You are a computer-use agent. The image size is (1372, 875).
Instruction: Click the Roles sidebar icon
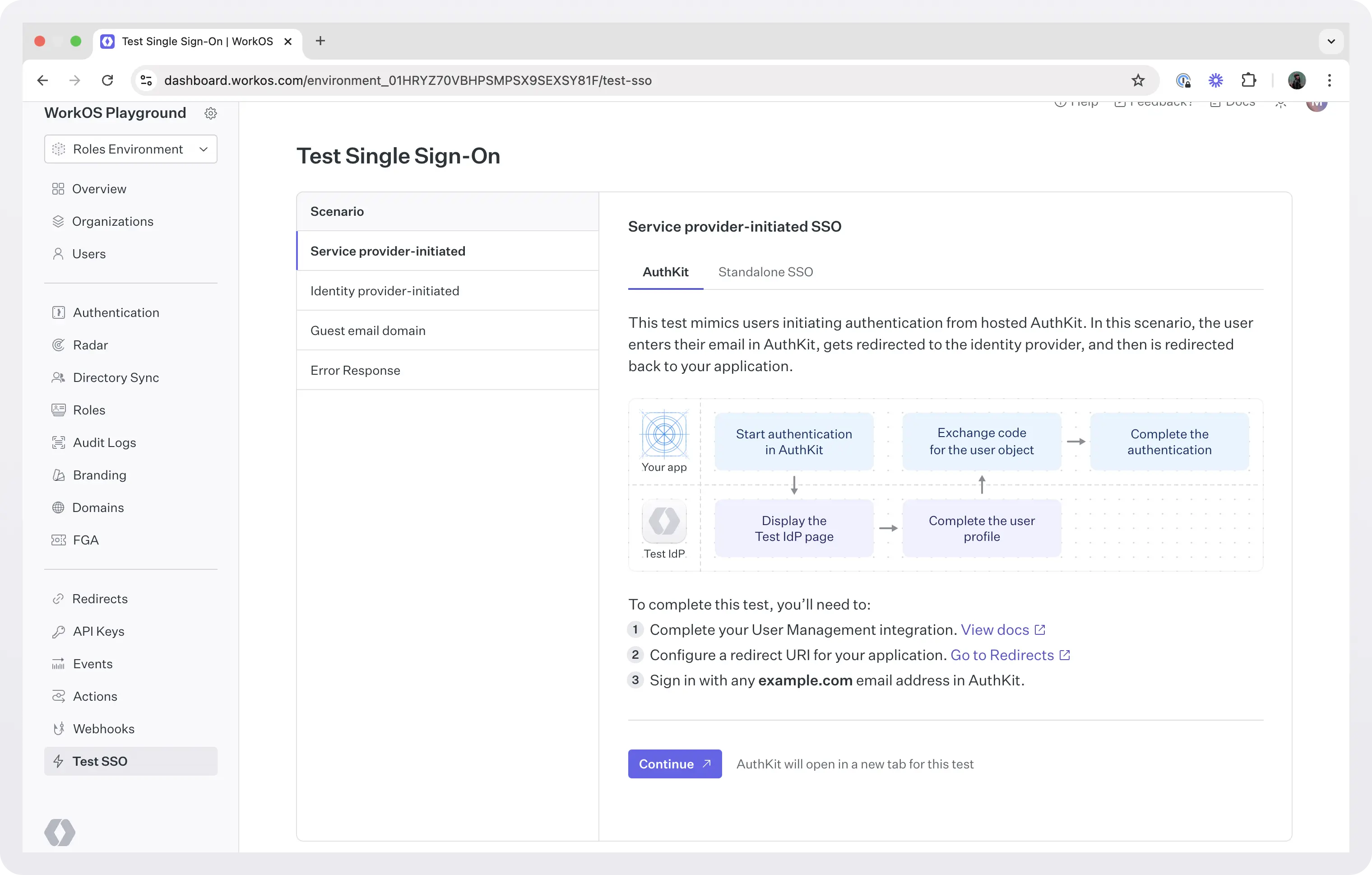coord(58,410)
